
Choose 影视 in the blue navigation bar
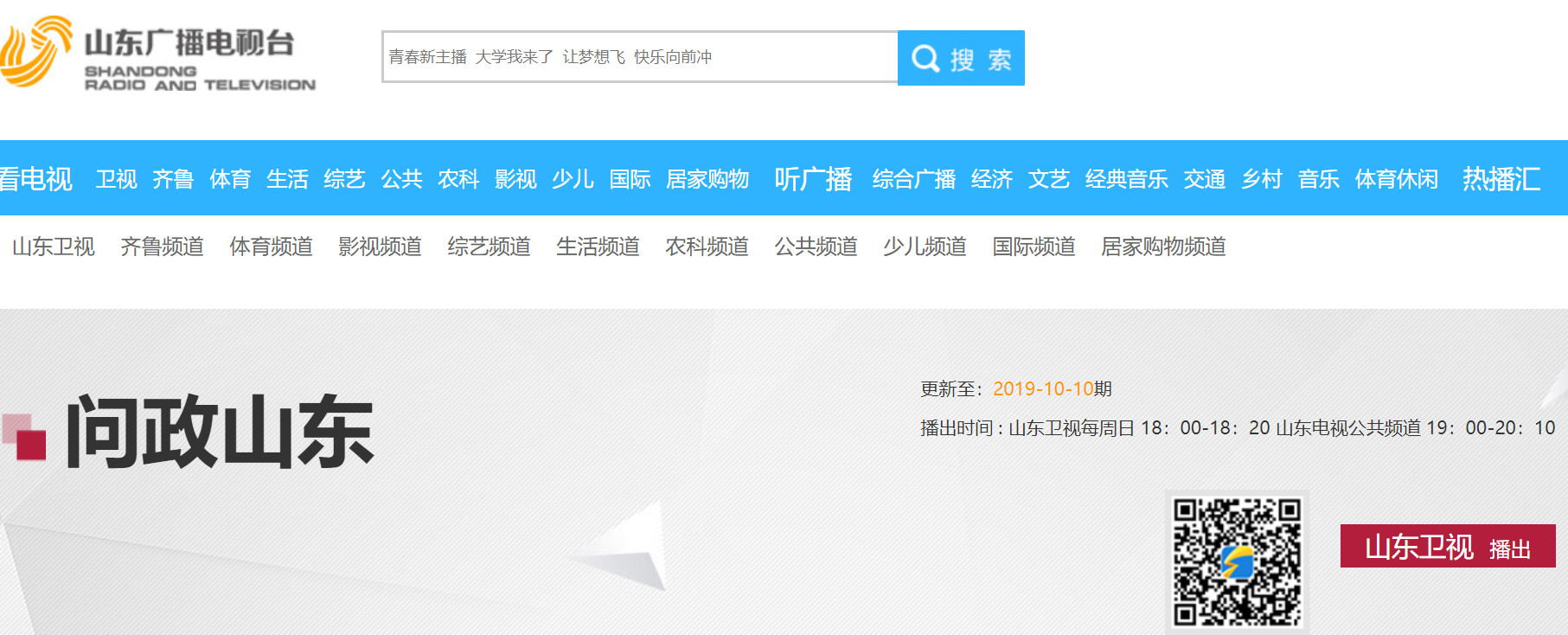[515, 179]
